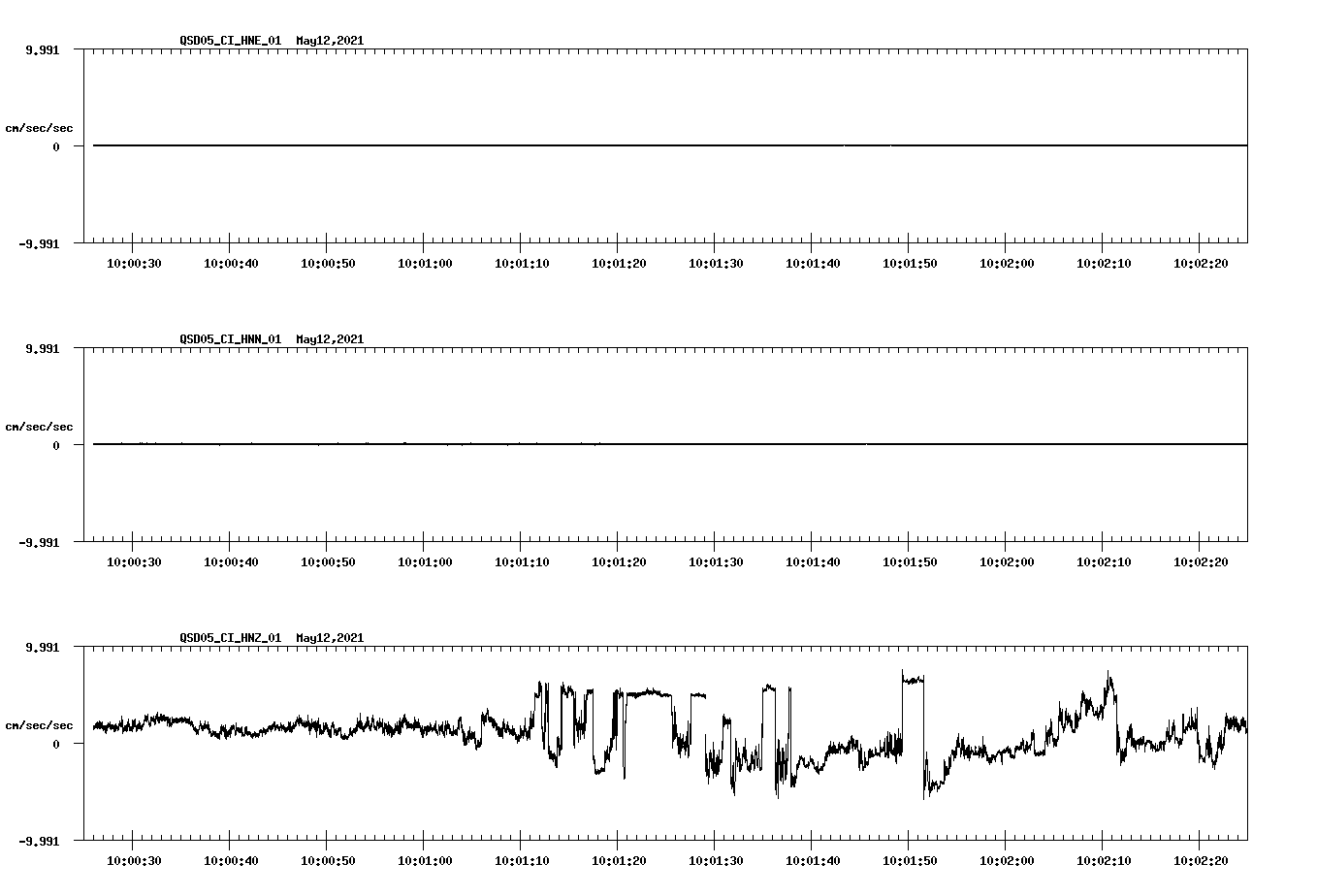Image resolution: width=1317 pixels, height=896 pixels.
Task: Select 10:01:00 time label under HNN plot
Action: pos(425,562)
